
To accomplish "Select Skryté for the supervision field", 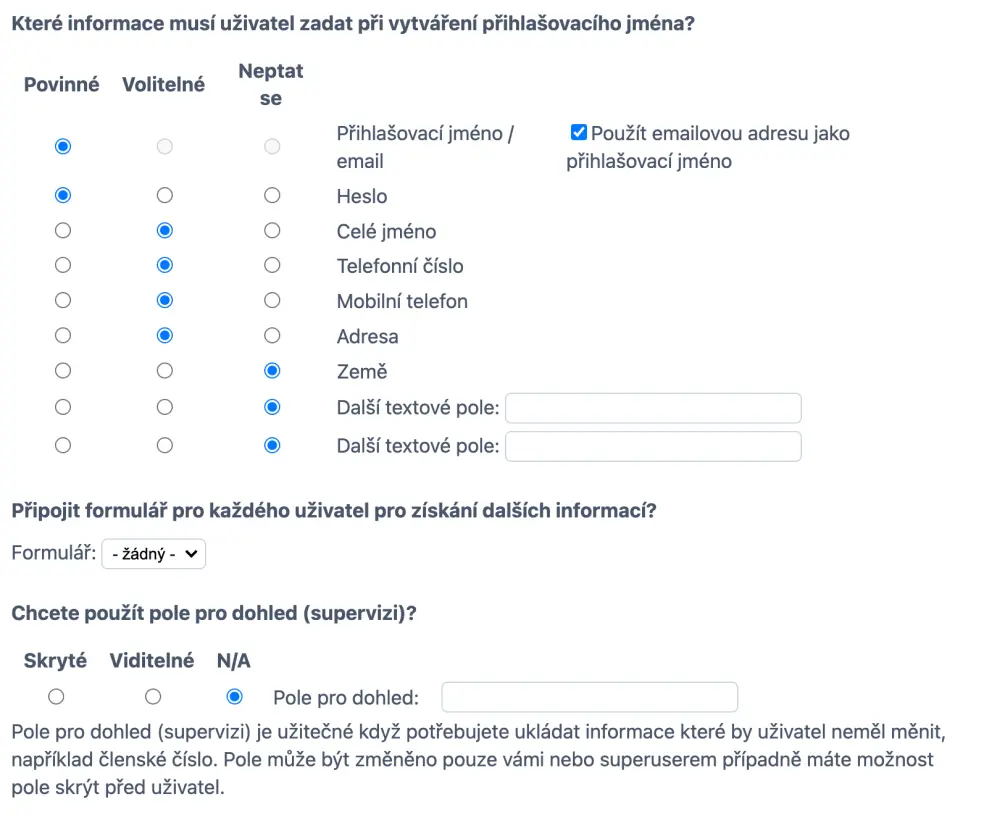I will click(x=57, y=696).
